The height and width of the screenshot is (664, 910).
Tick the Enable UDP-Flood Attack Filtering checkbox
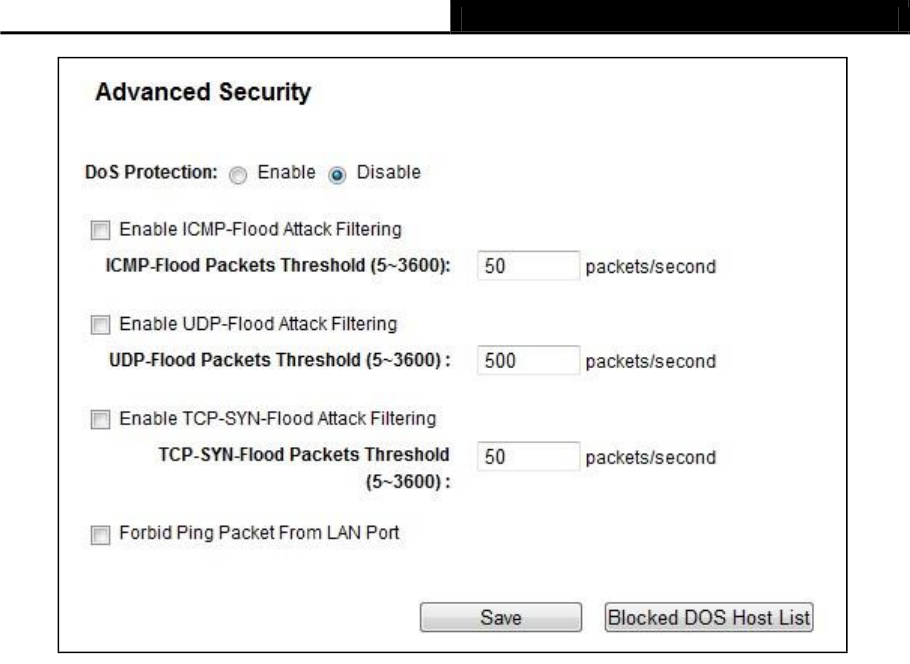(98, 325)
